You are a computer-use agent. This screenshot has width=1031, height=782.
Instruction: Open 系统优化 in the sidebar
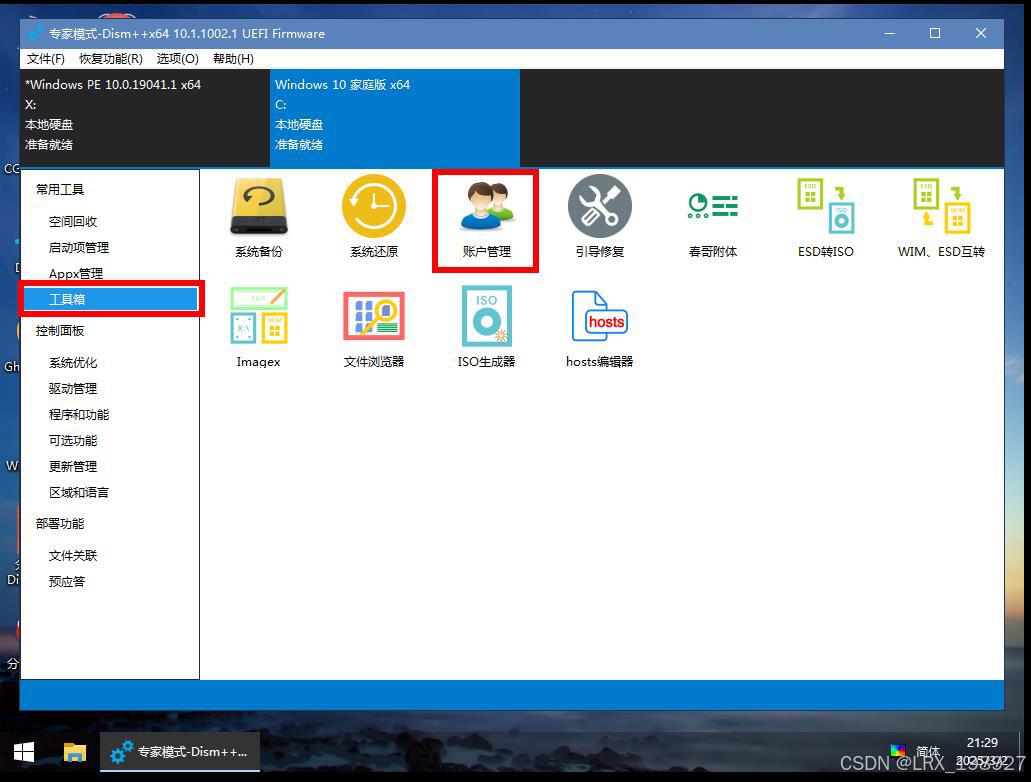(x=72, y=362)
